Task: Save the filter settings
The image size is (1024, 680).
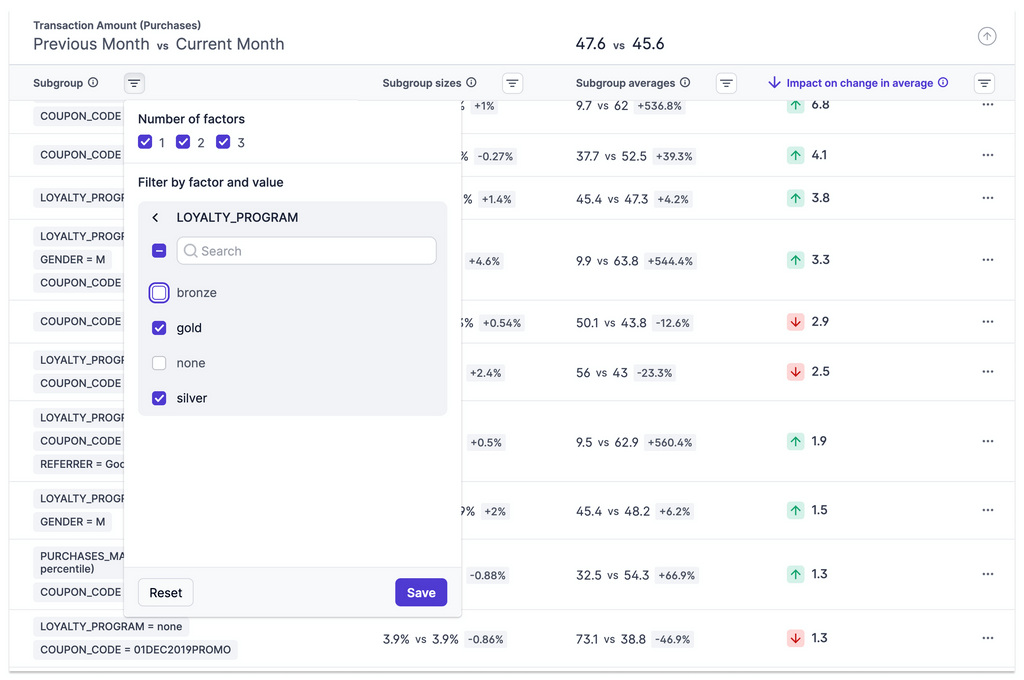Action: pos(421,593)
